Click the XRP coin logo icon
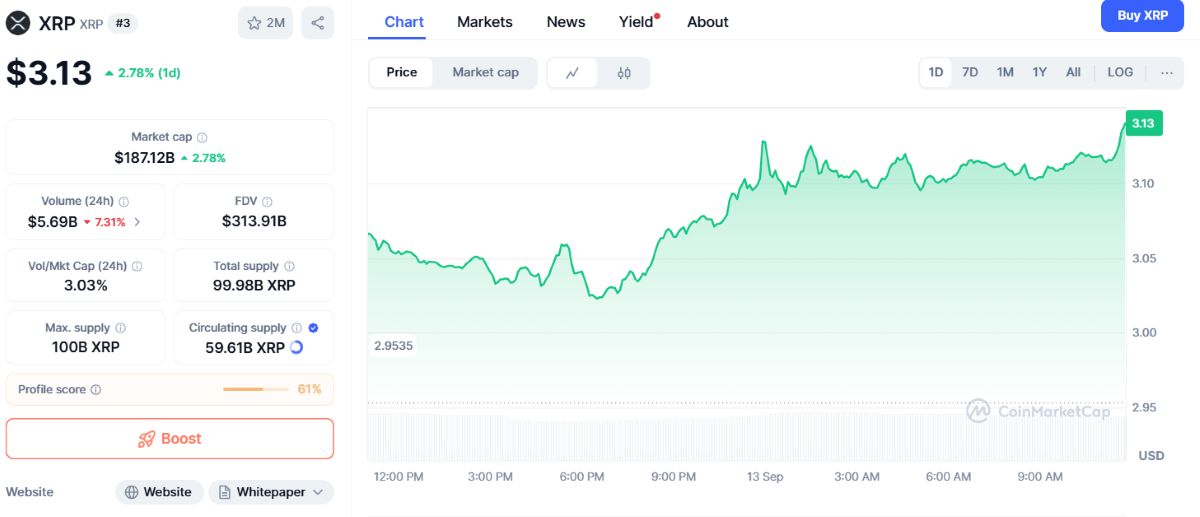Screen dimensions: 1200x517 coord(18,23)
